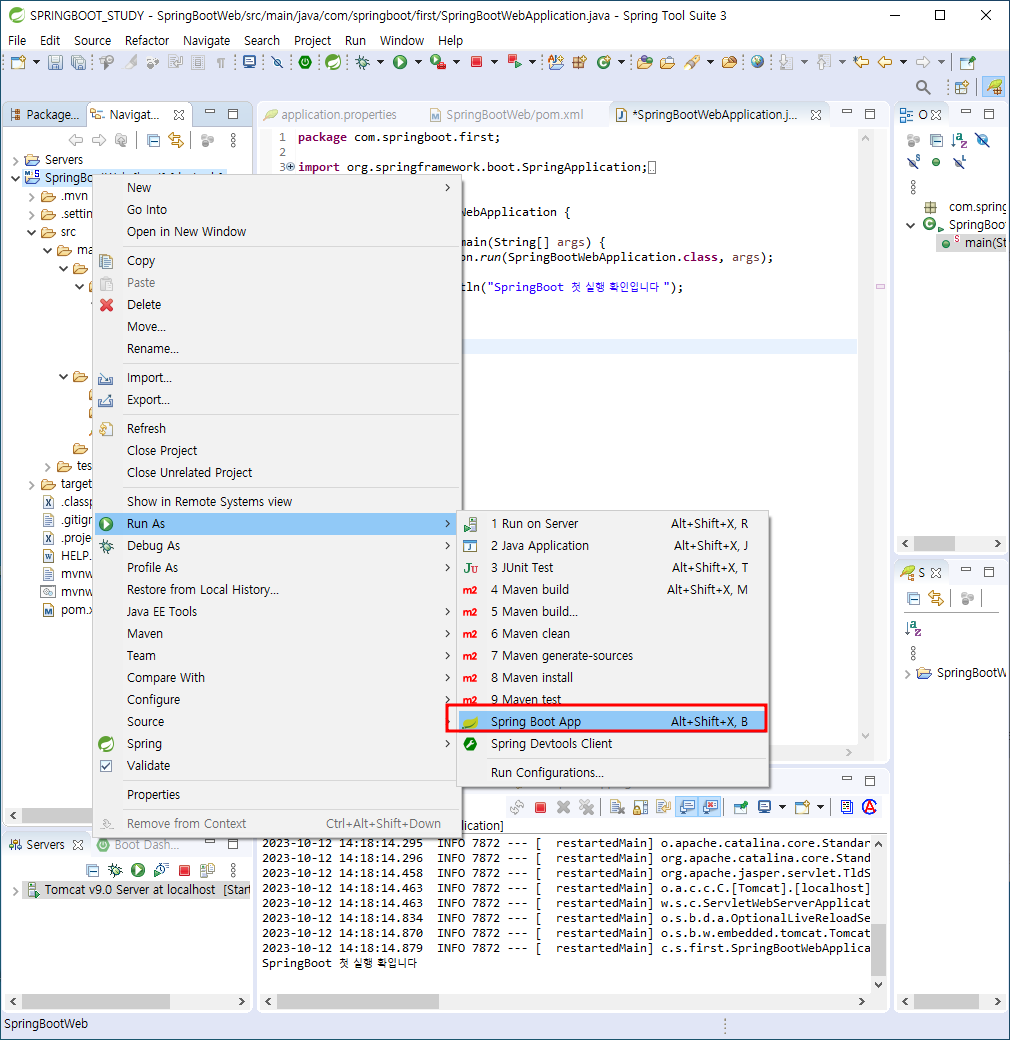Click the Open Type icon in the toolbar

pyautogui.click(x=645, y=62)
